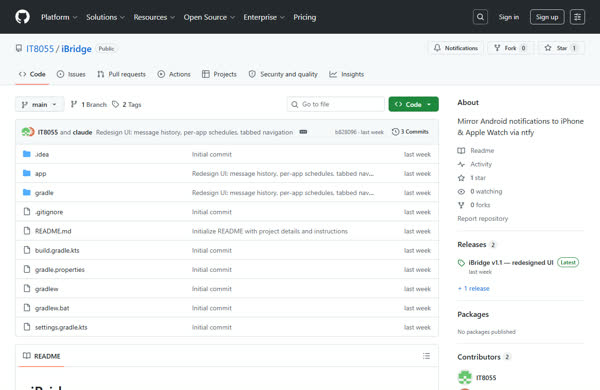The image size is (600, 390).
Task: Click the Notifications bell button
Action: (456, 48)
